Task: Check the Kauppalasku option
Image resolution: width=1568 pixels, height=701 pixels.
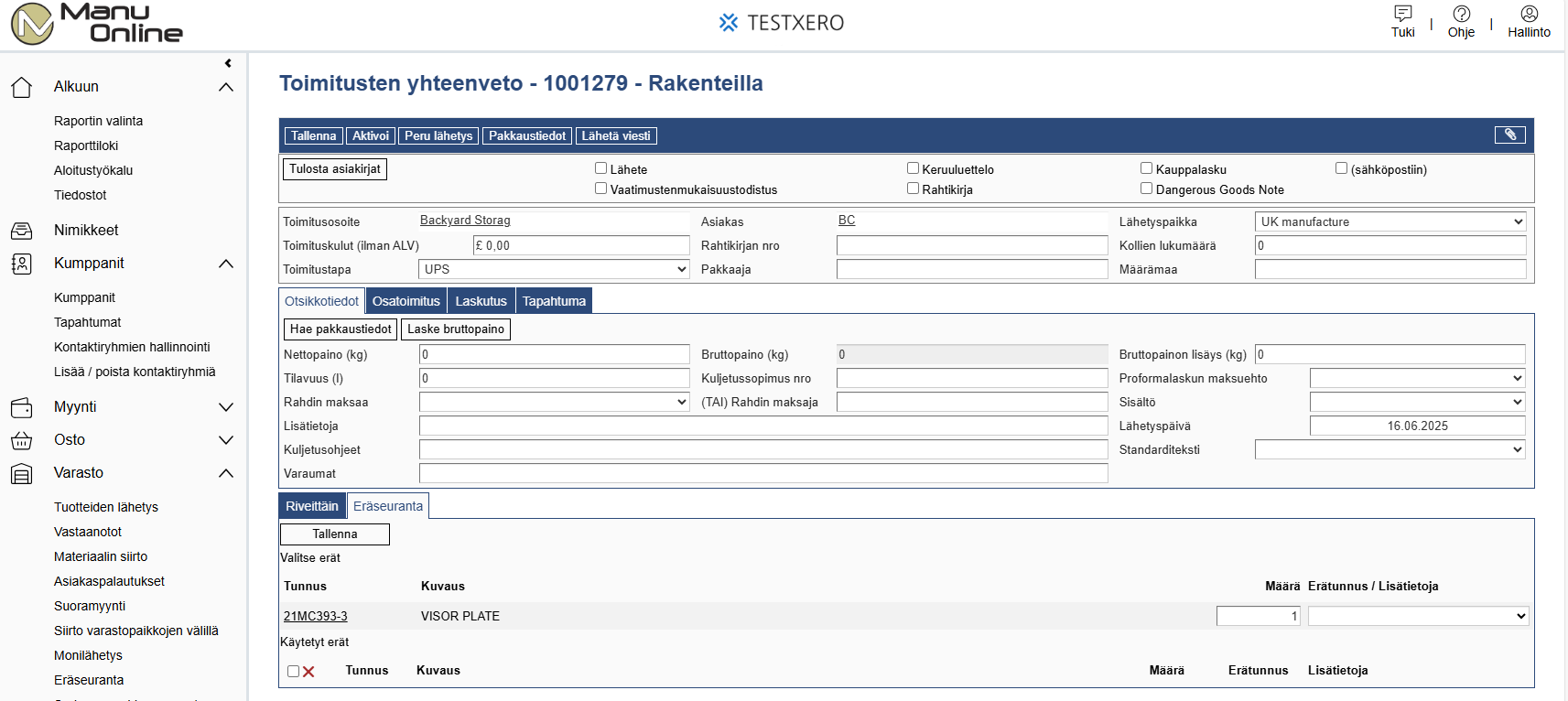Action: (1146, 168)
